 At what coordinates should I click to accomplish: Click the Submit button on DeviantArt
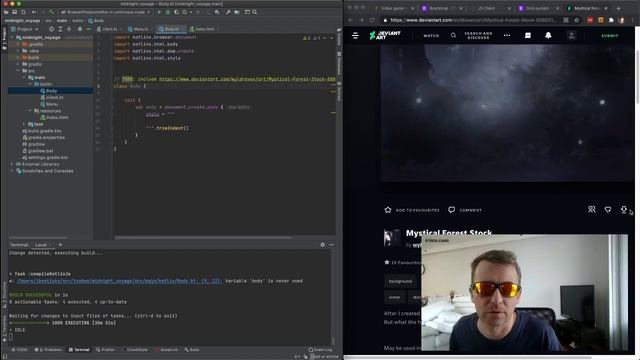click(x=610, y=36)
